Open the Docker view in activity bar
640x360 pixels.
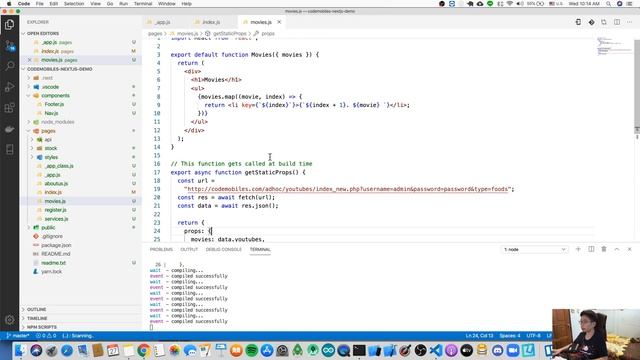(x=9, y=129)
